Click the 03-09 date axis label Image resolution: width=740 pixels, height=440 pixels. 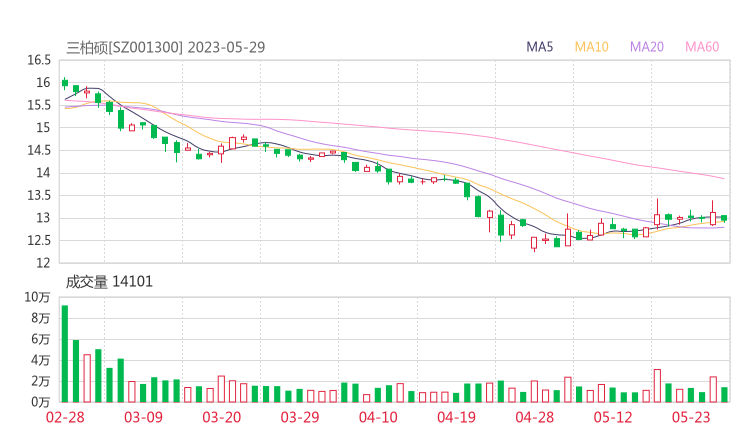pyautogui.click(x=143, y=417)
